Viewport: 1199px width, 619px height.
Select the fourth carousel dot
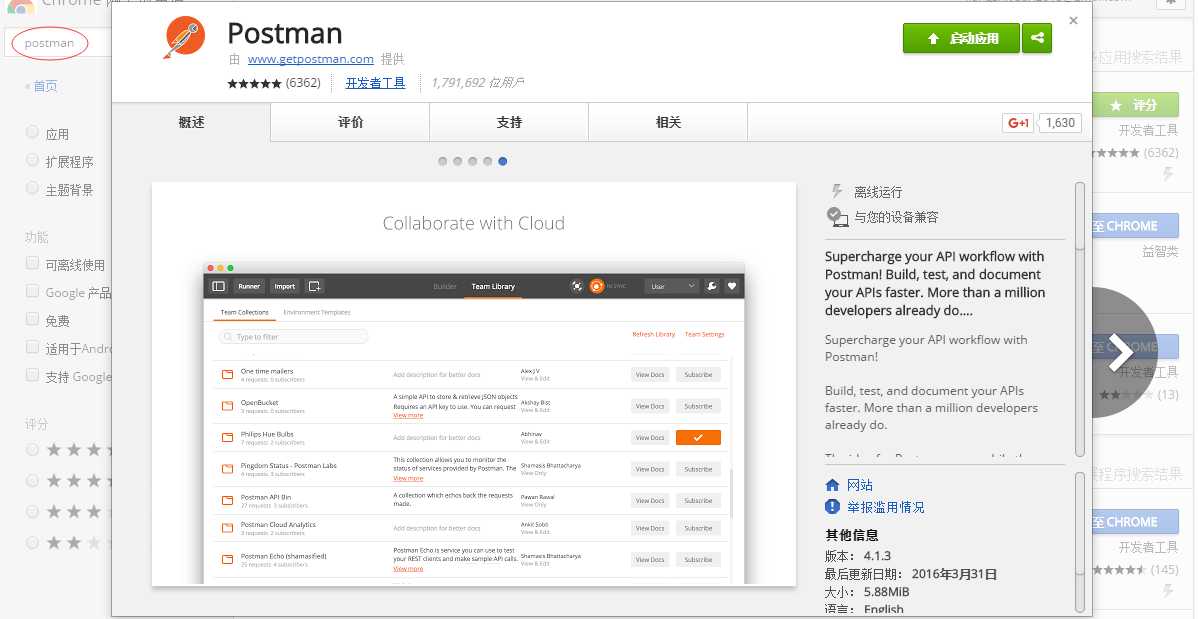point(487,161)
